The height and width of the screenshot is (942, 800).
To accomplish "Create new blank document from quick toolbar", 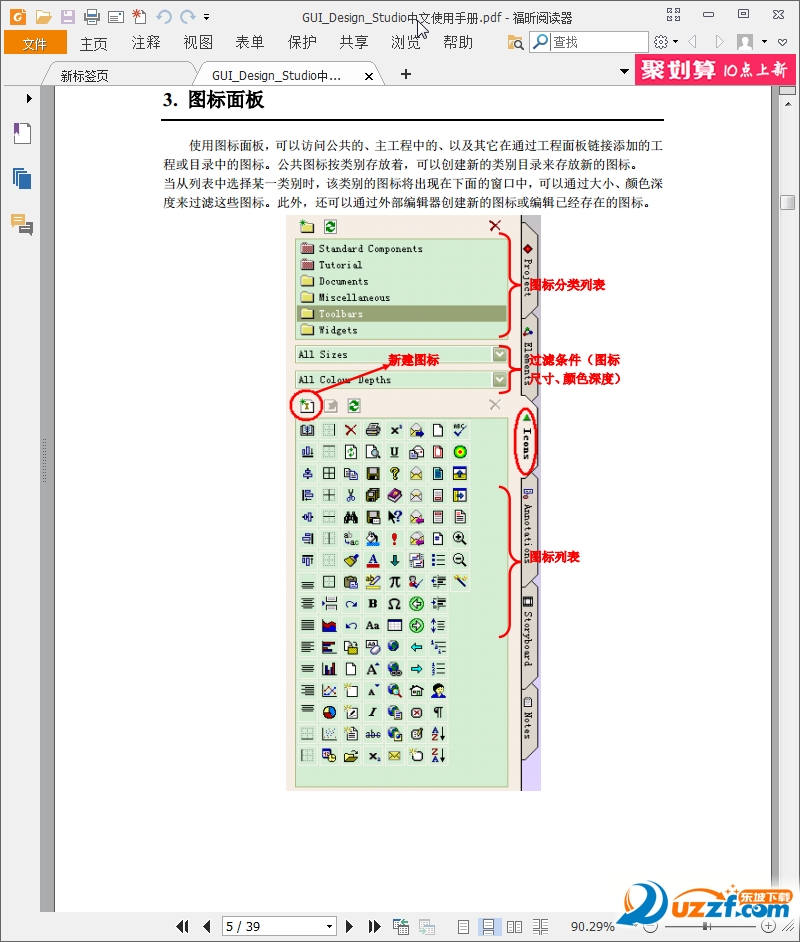I will [139, 16].
